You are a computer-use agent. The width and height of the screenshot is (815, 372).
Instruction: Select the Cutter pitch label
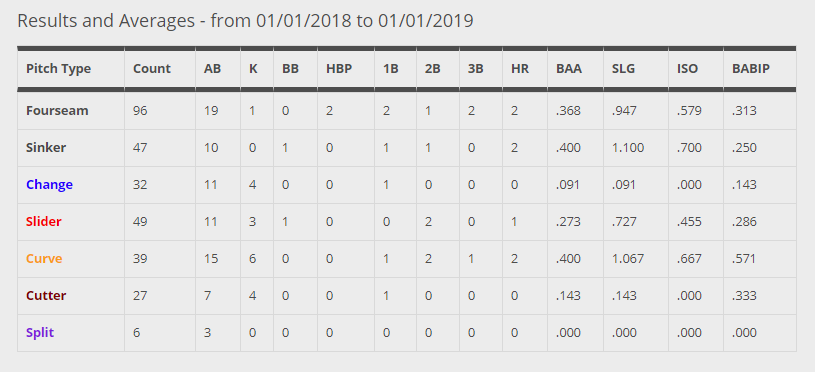pos(46,296)
